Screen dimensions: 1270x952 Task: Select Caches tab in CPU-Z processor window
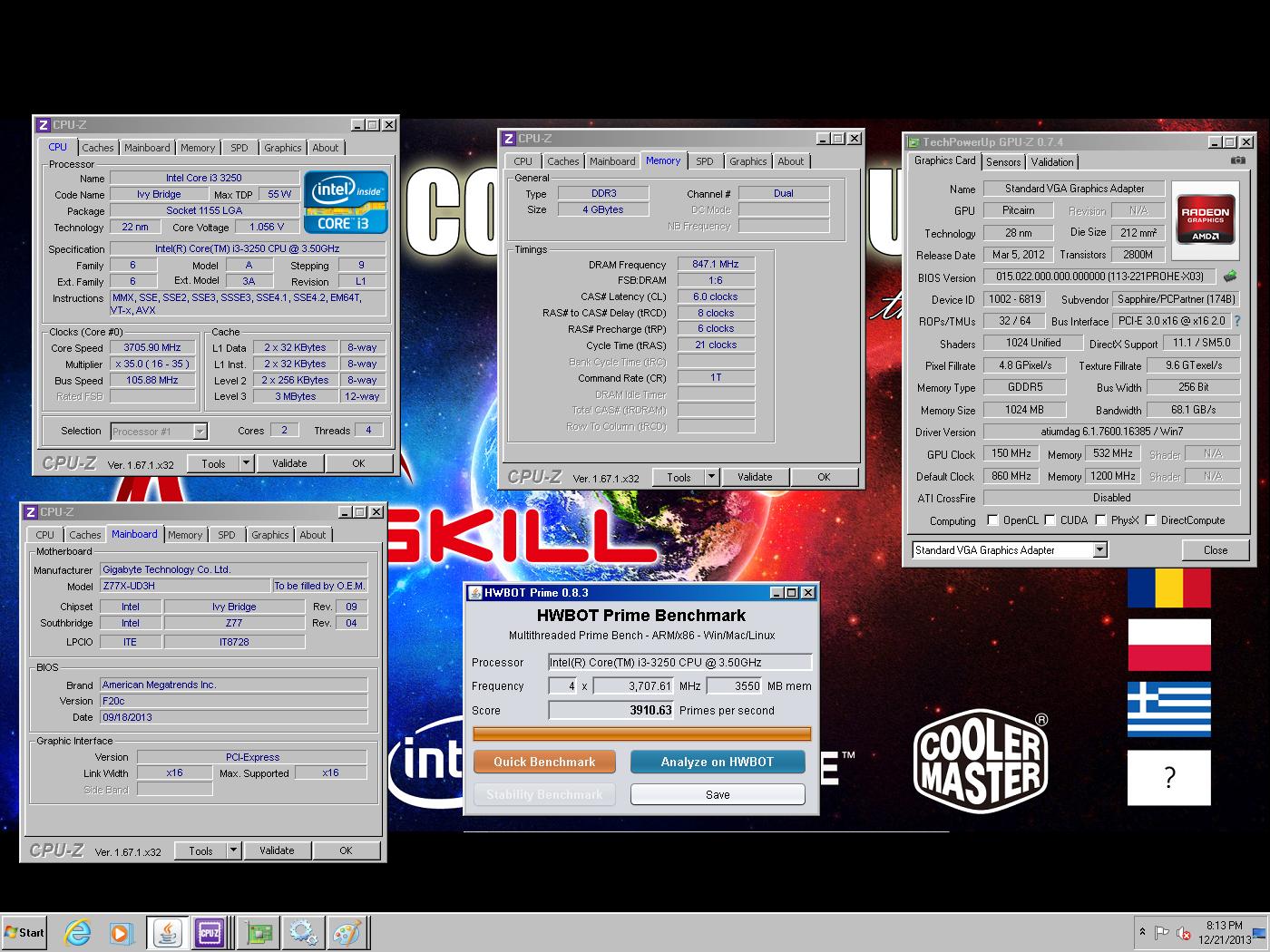[98, 148]
